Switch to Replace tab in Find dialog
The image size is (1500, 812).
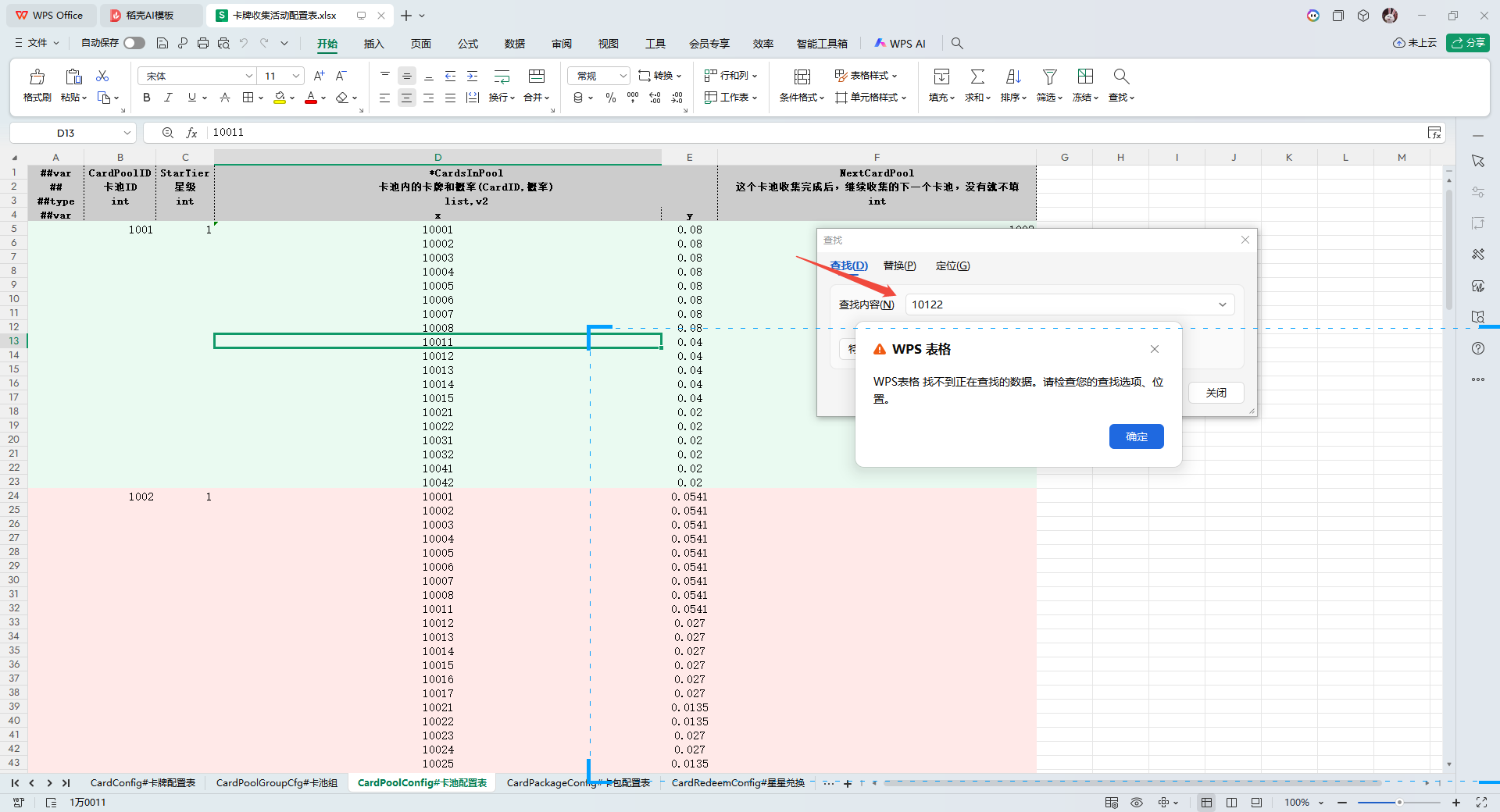[899, 266]
